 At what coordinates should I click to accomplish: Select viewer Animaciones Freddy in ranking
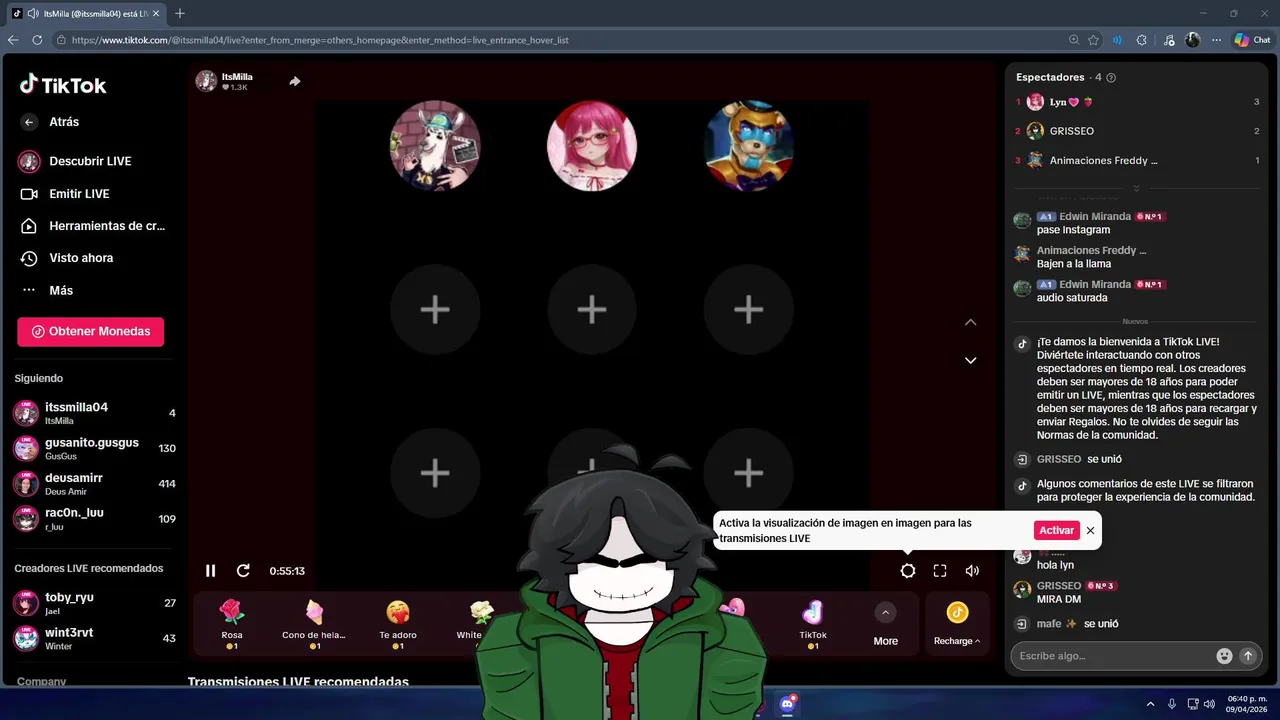1138,160
